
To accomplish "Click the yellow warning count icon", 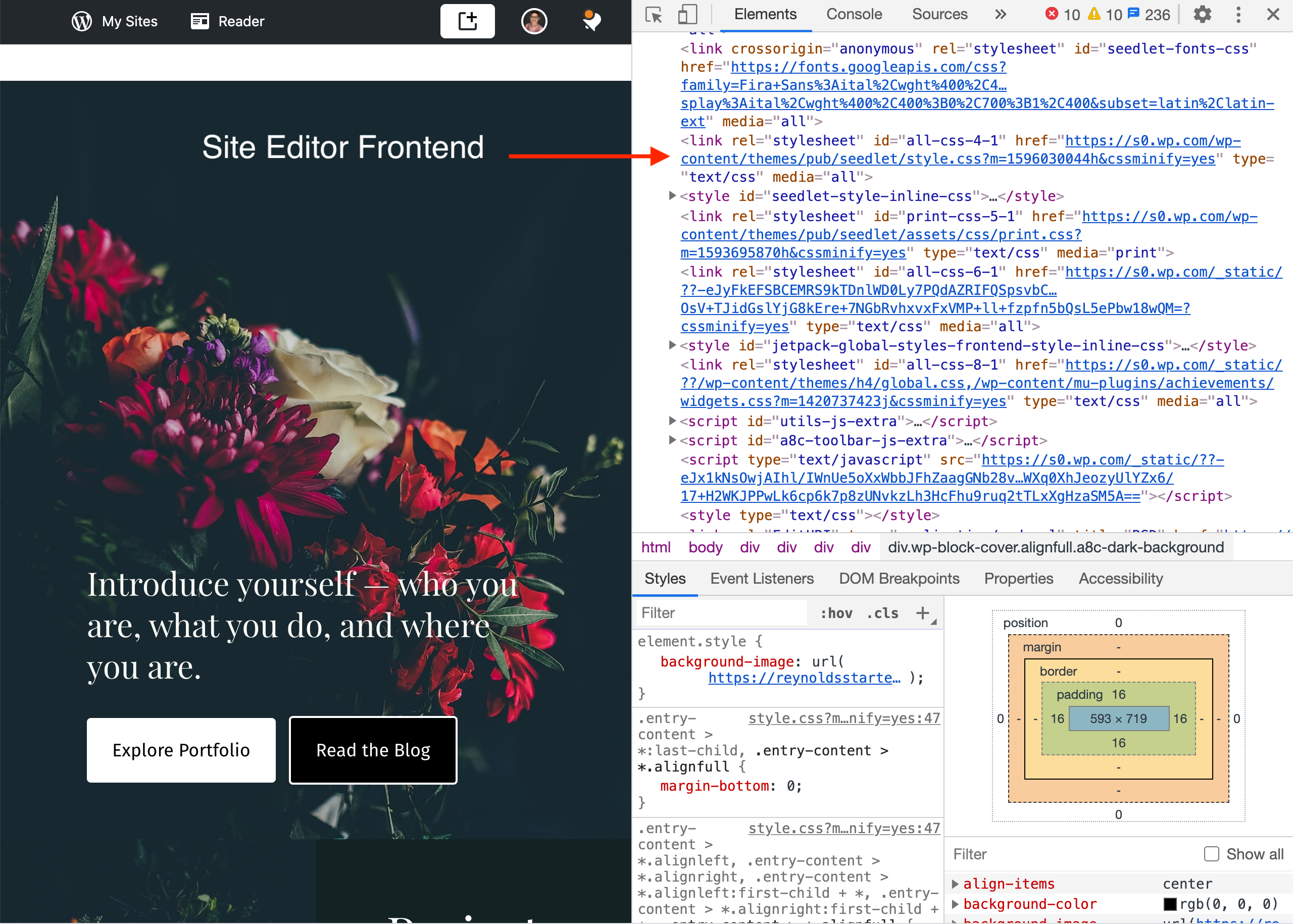I will pos(1094,13).
